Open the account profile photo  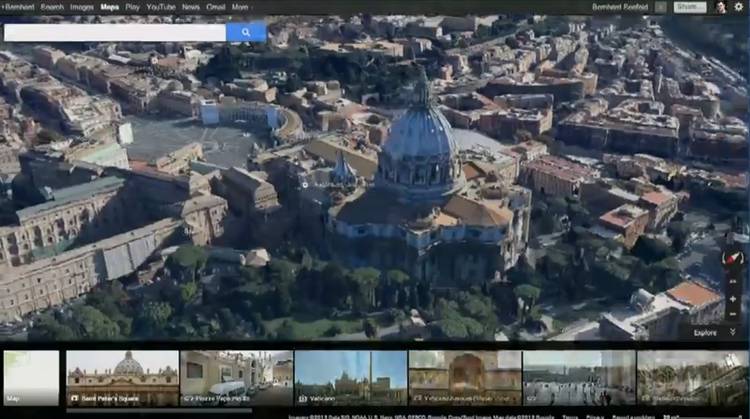720,7
